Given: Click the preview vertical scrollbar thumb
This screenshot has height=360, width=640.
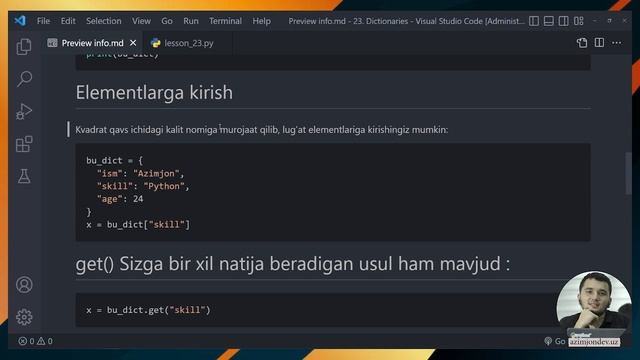Looking at the screenshot, I should coord(628,173).
